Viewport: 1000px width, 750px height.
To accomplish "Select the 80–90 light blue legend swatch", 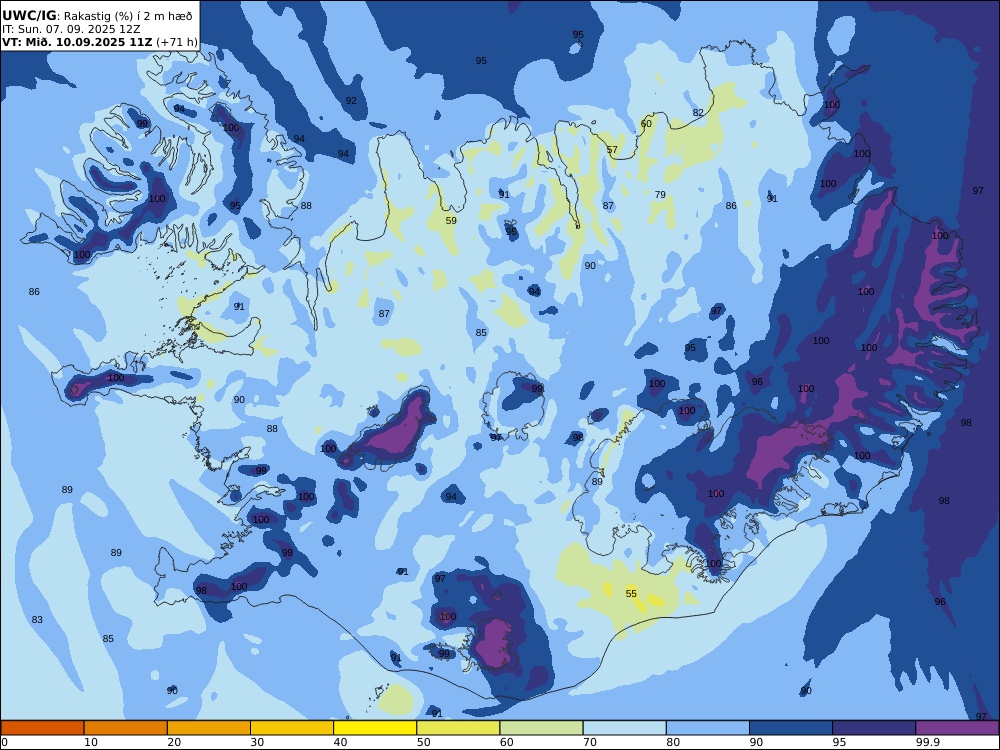I will [708, 728].
